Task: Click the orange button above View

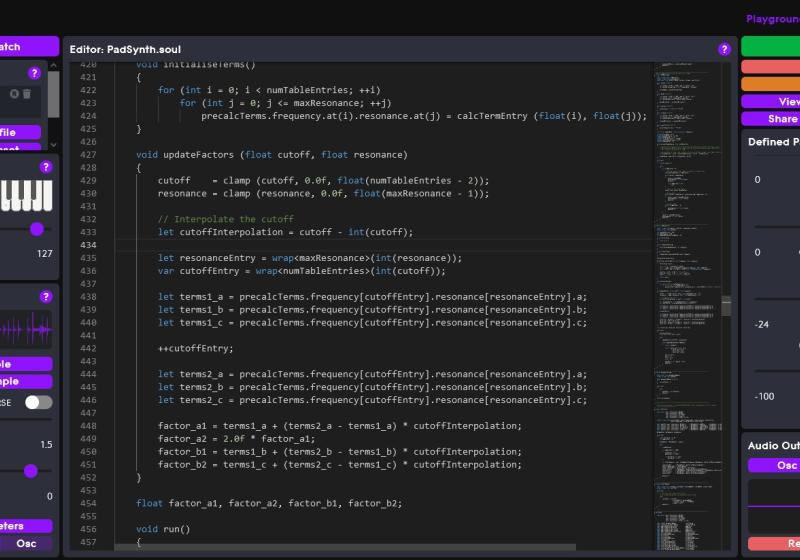Action: pyautogui.click(x=770, y=84)
